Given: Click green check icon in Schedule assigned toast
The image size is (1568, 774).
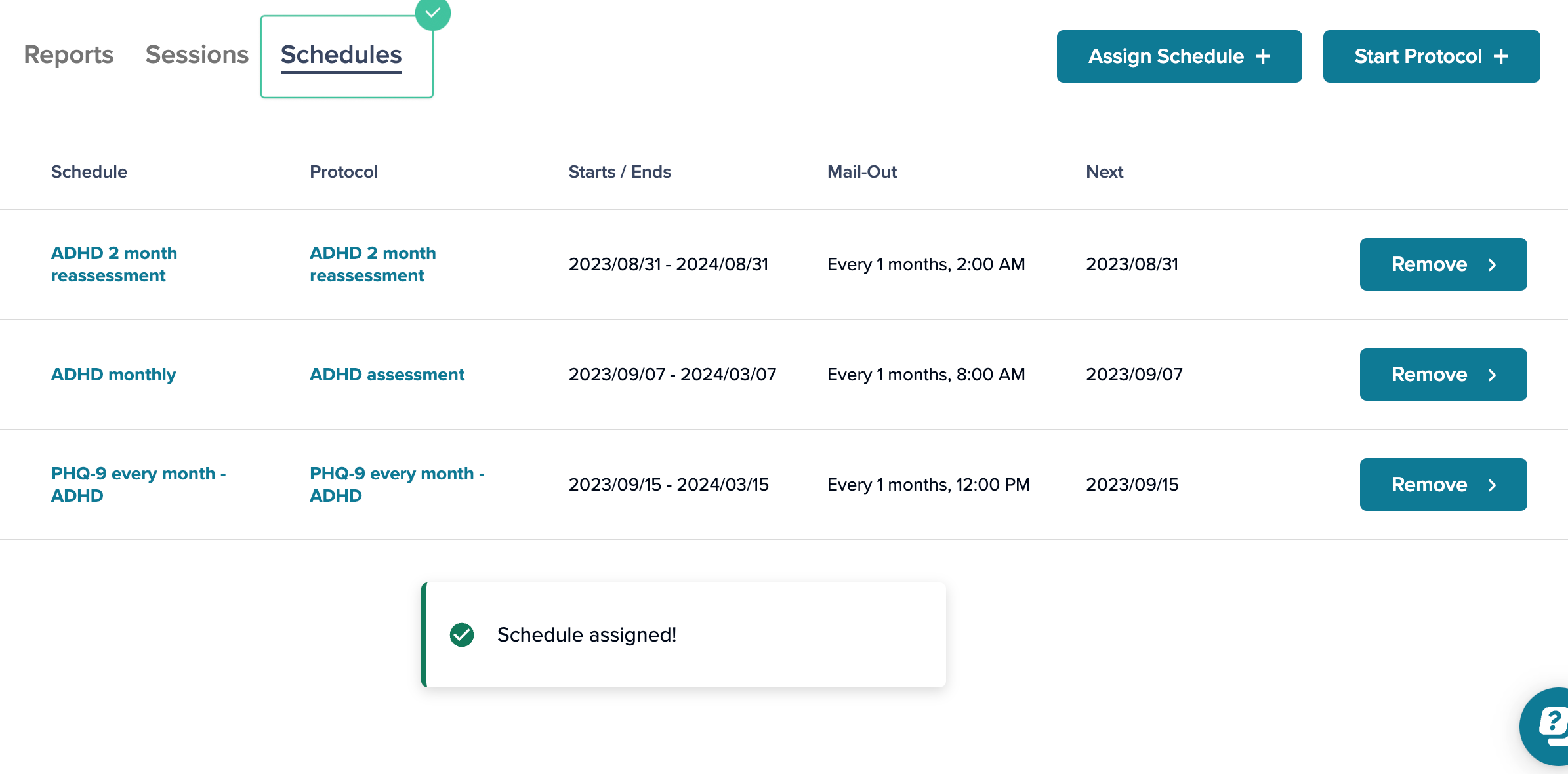Looking at the screenshot, I should point(462,635).
